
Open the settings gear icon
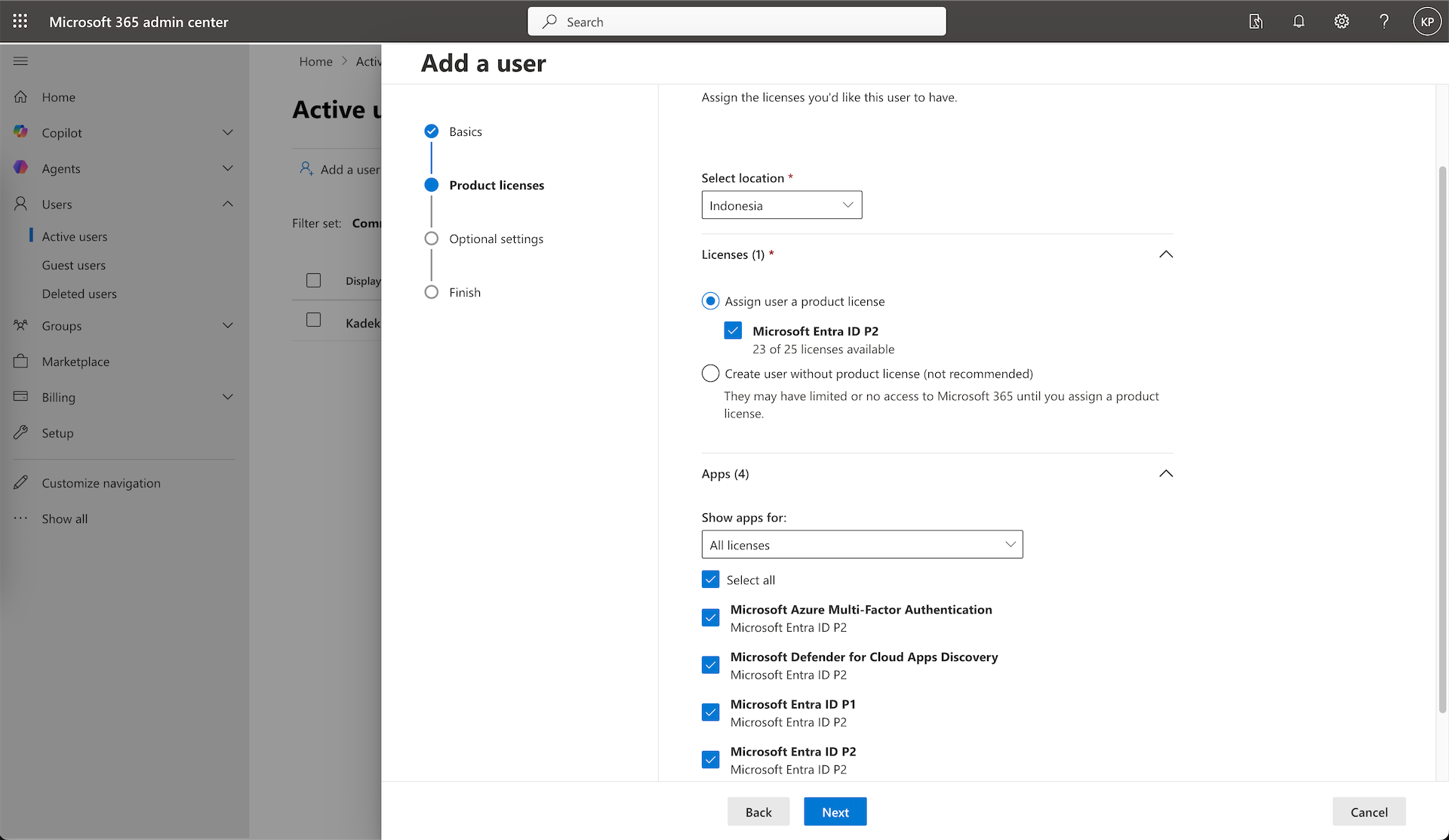point(1341,21)
